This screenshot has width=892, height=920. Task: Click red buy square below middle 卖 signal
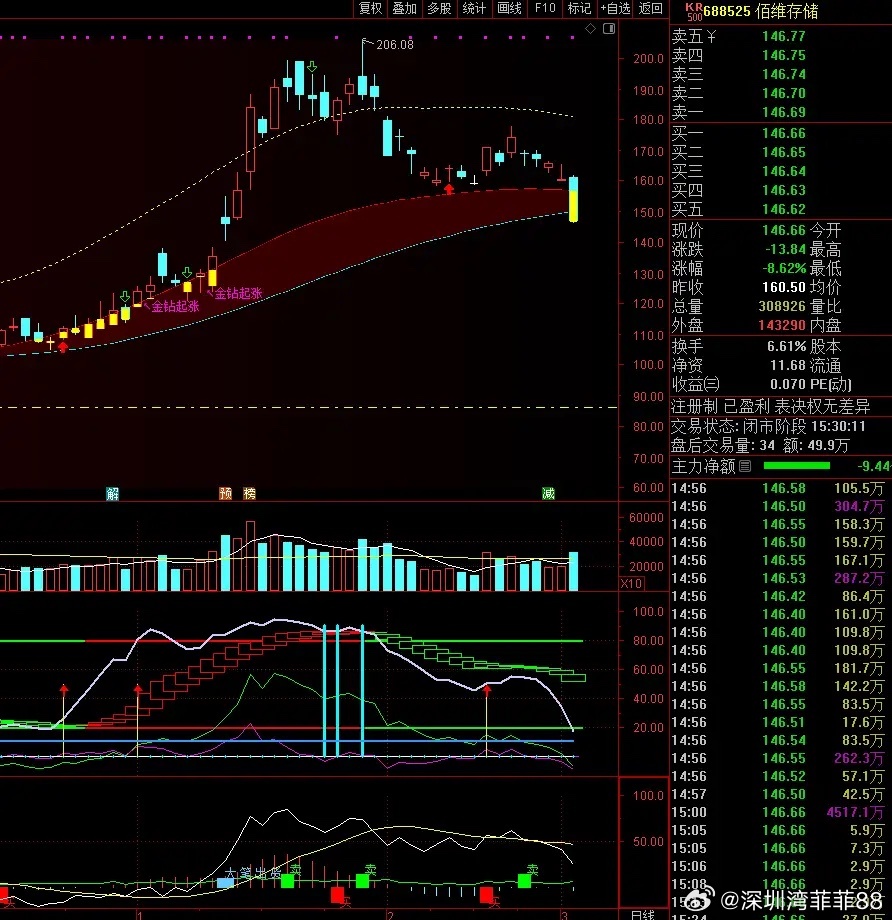(x=337, y=895)
